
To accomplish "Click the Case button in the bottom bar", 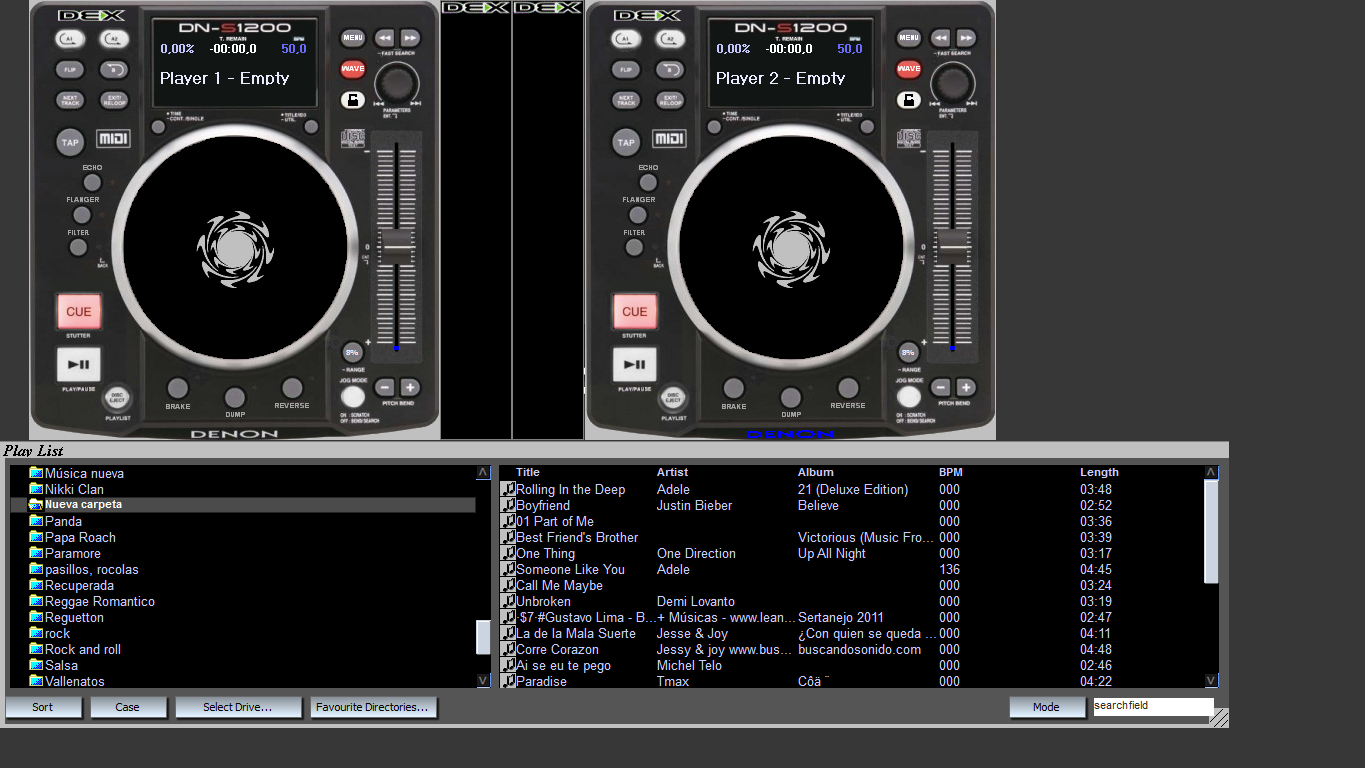I will point(128,707).
